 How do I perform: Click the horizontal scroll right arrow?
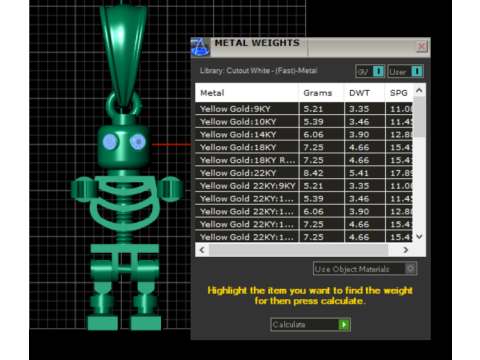(x=406, y=250)
